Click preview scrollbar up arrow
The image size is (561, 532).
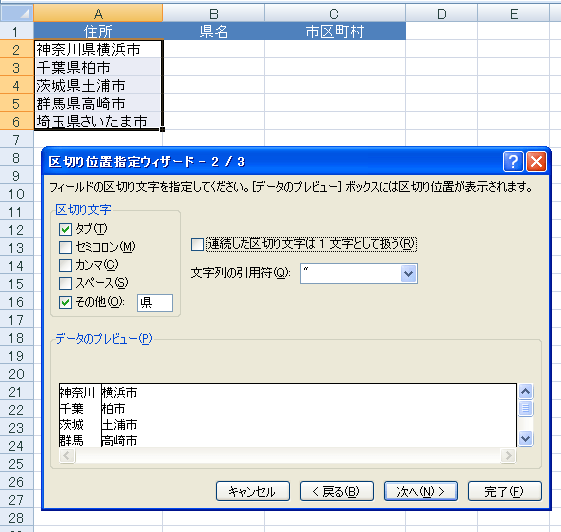pyautogui.click(x=525, y=392)
